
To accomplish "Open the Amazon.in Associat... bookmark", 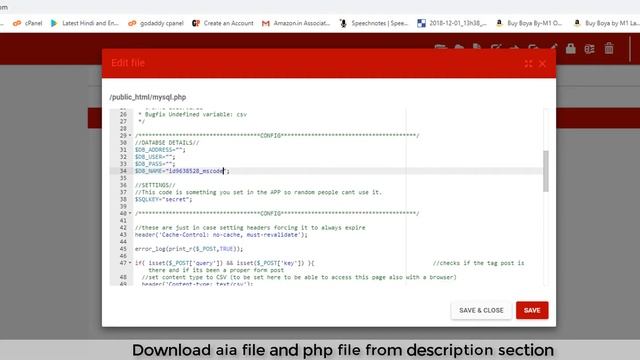I will (x=296, y=23).
